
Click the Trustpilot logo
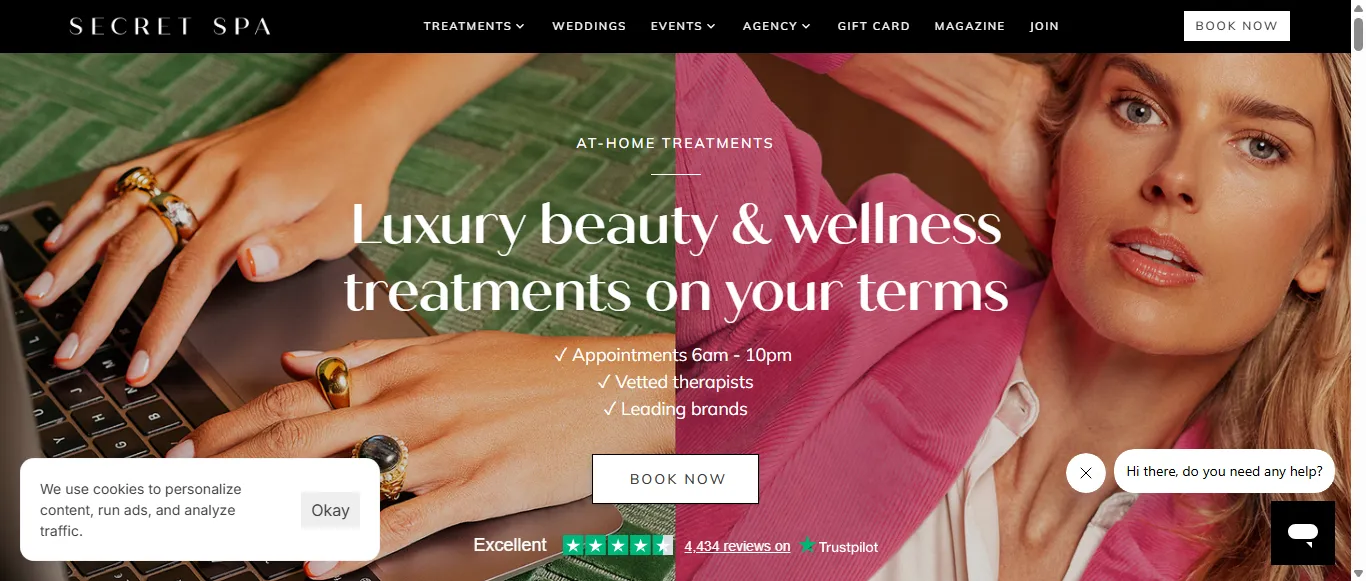click(x=839, y=546)
